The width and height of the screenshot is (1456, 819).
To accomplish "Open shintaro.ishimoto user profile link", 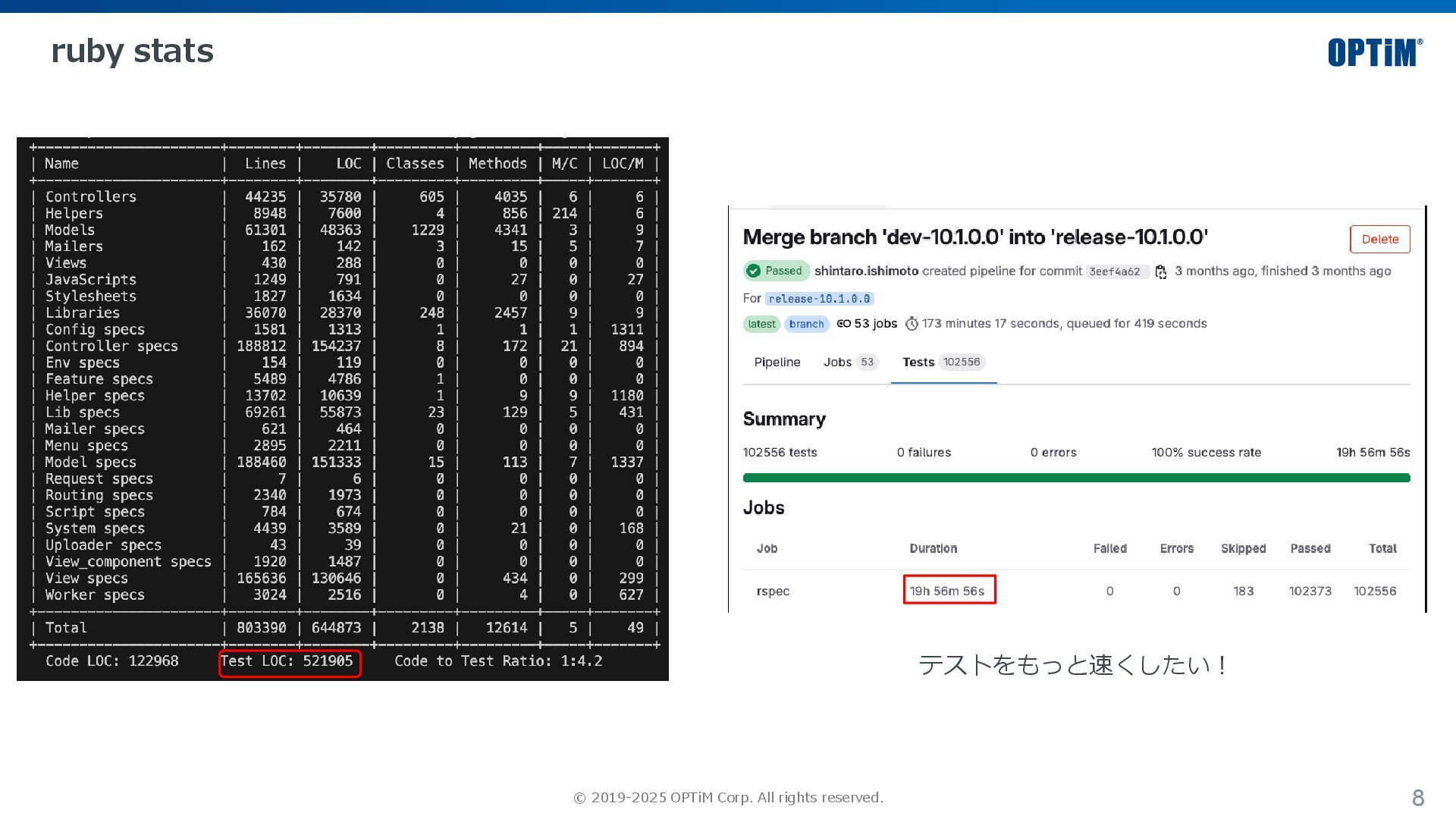I will [866, 271].
